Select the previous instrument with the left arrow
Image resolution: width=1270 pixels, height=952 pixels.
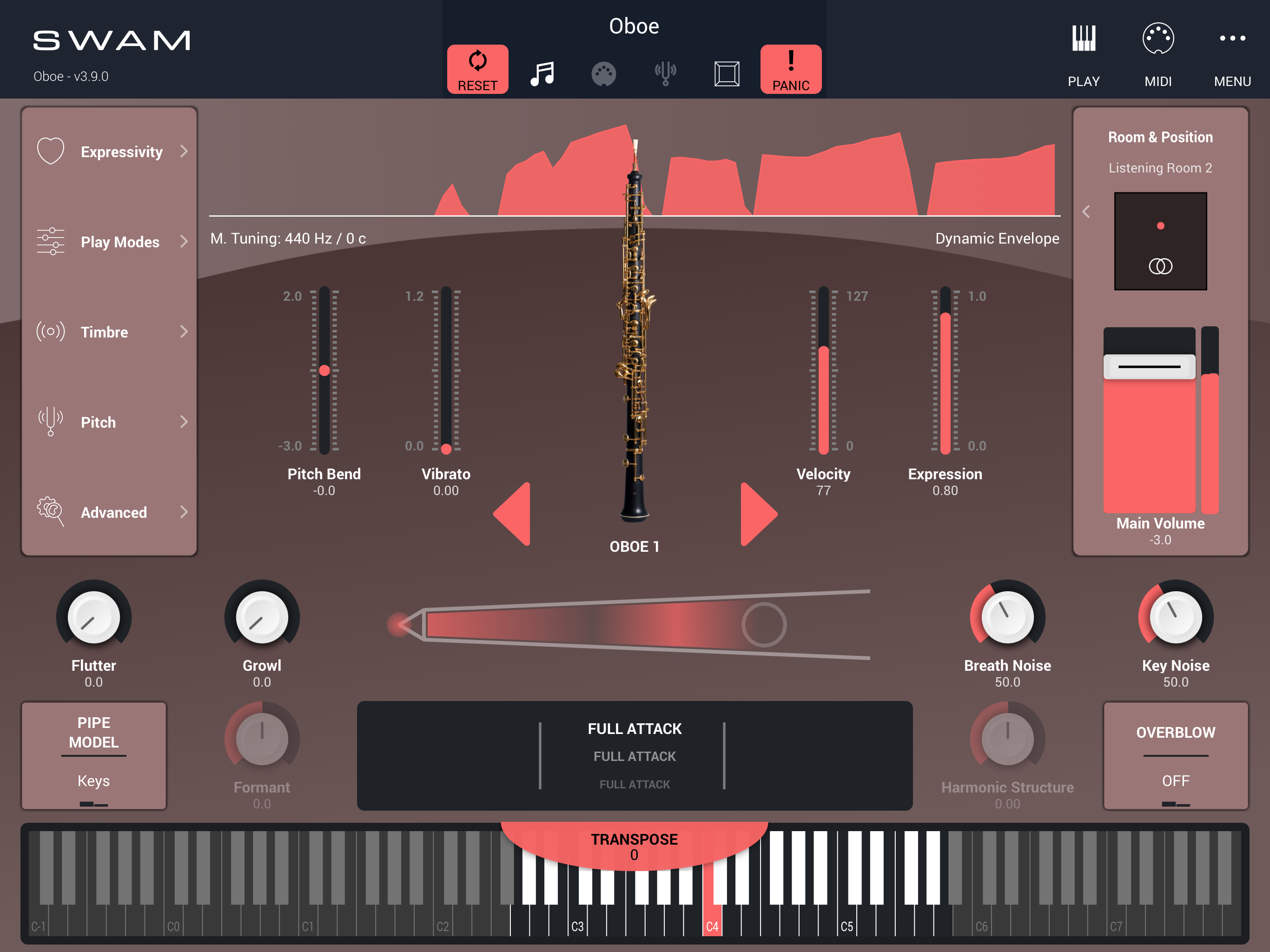[511, 514]
